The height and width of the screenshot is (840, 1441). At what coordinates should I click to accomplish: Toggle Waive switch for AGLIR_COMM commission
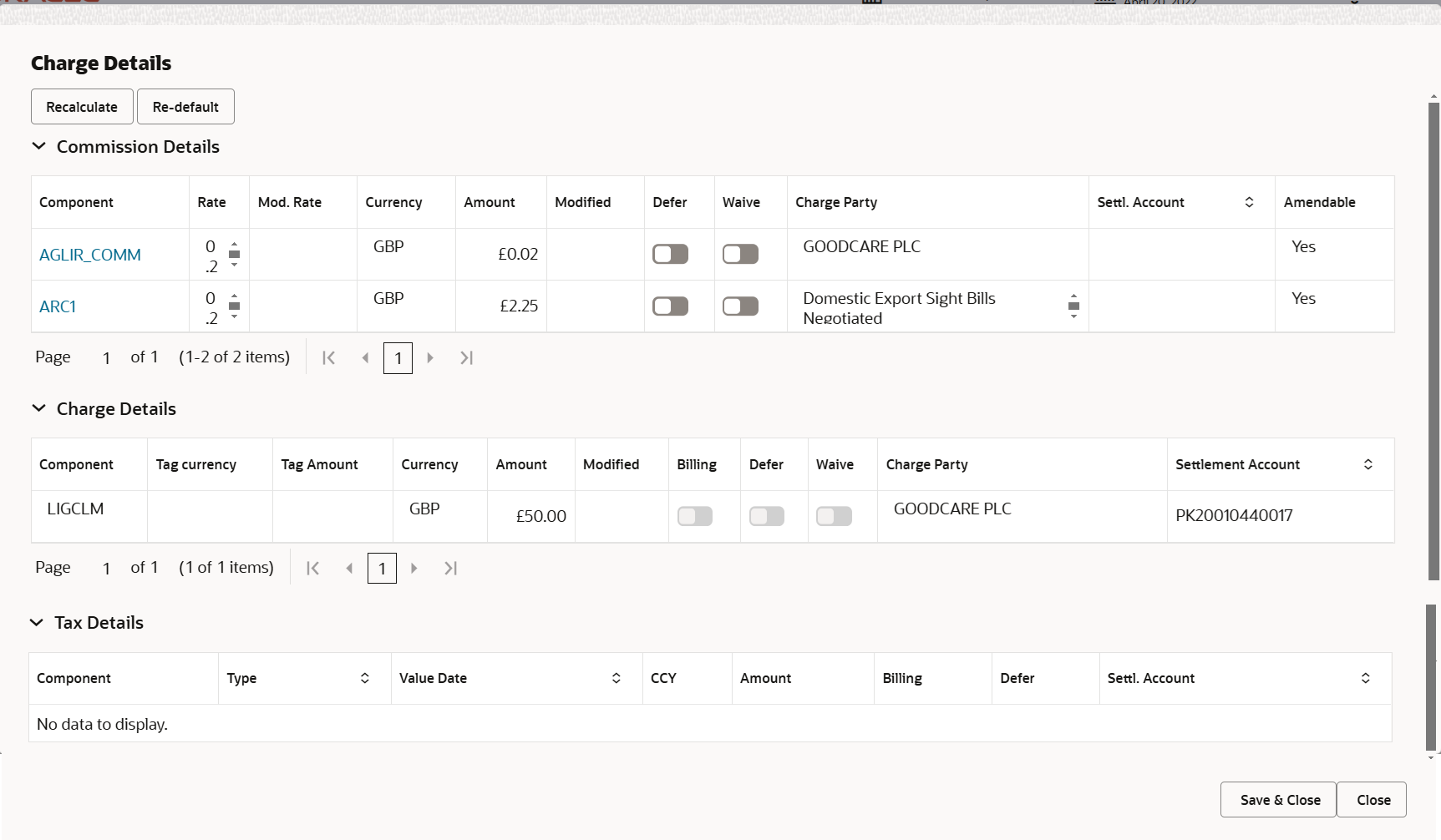pos(740,254)
